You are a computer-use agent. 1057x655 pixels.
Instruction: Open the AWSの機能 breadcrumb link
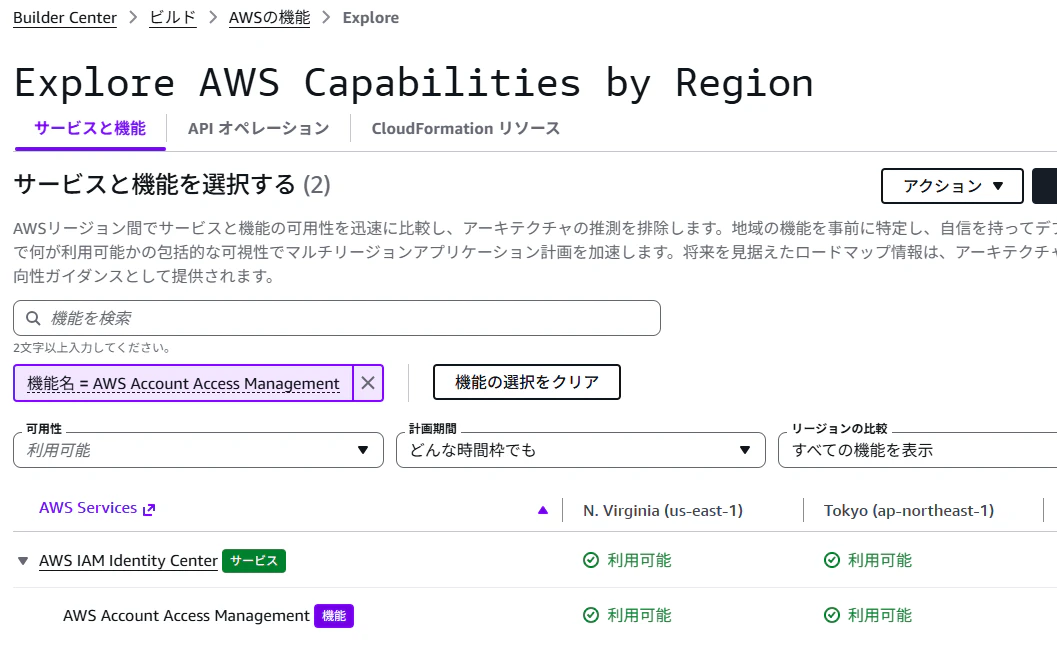[269, 18]
